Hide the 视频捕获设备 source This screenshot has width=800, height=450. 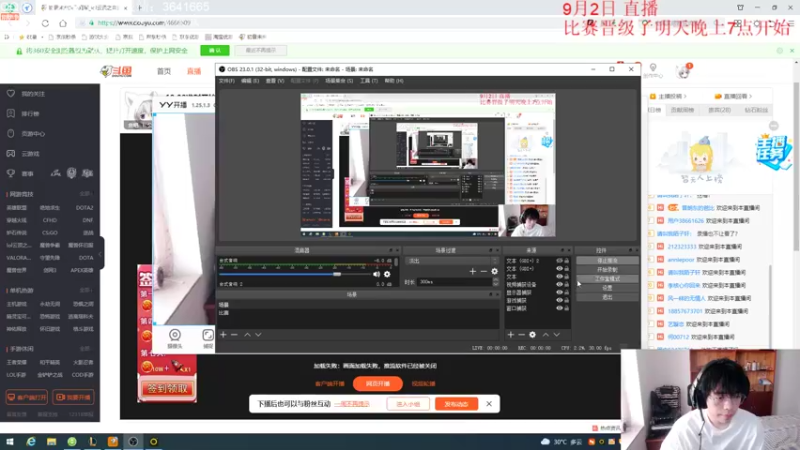coord(559,284)
